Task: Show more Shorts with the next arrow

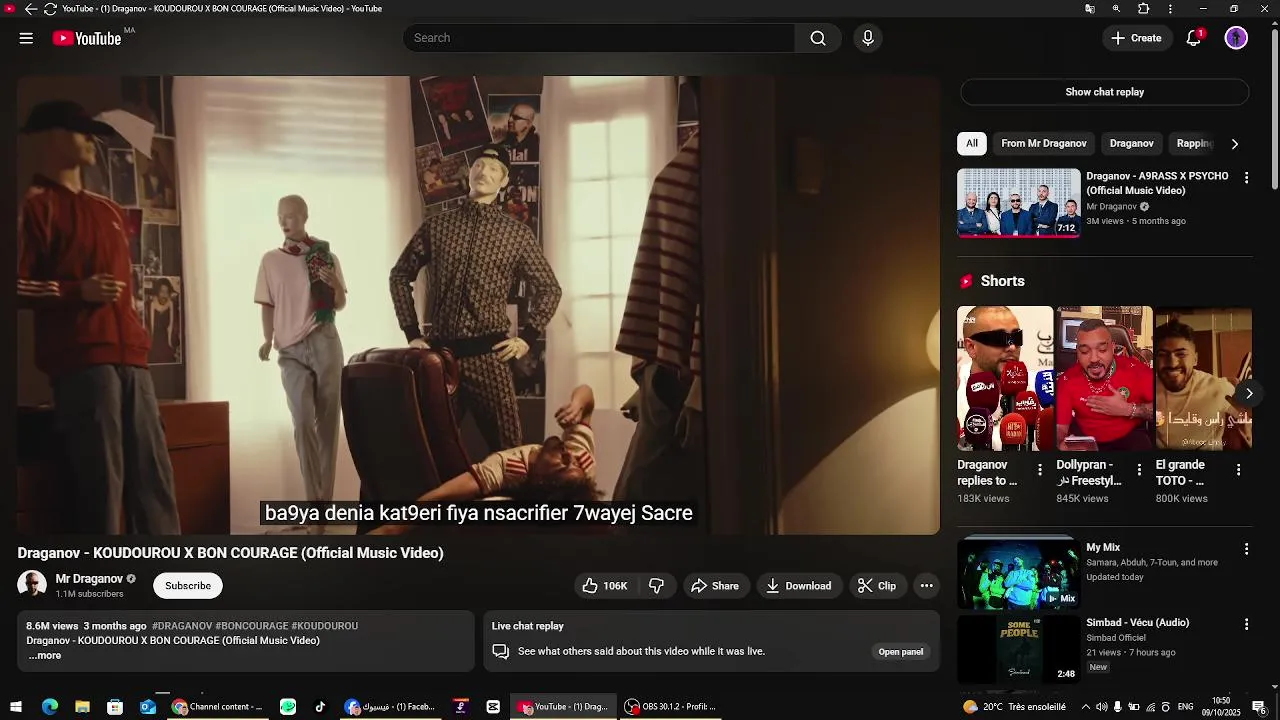Action: click(x=1249, y=393)
